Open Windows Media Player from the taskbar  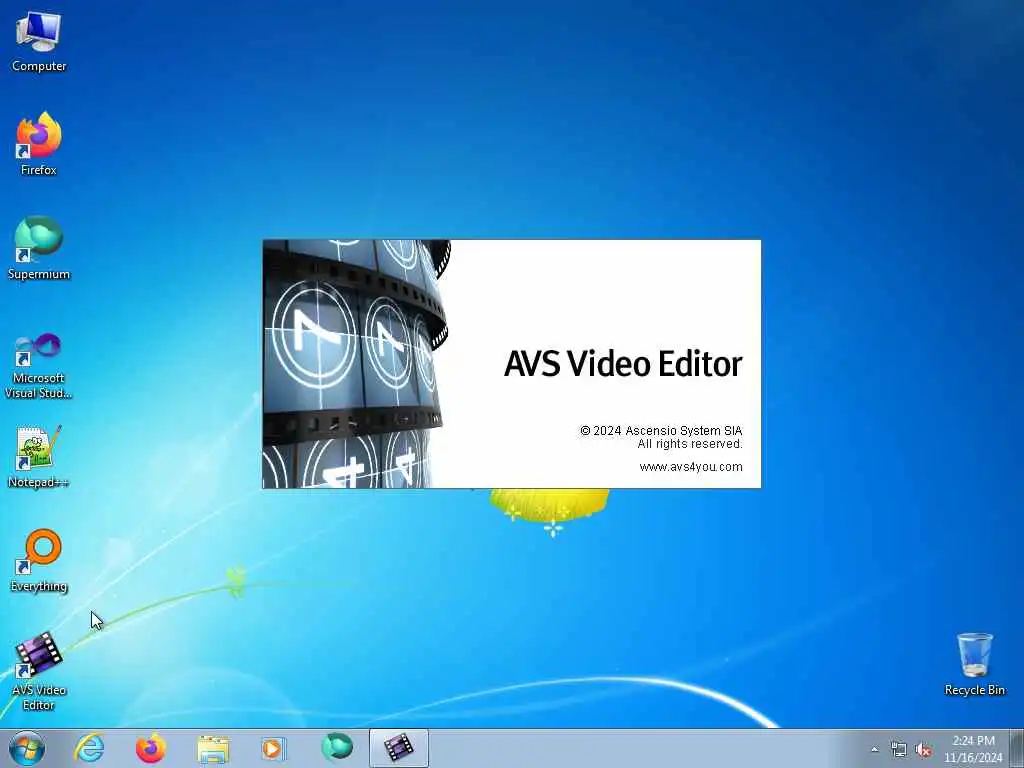point(273,748)
